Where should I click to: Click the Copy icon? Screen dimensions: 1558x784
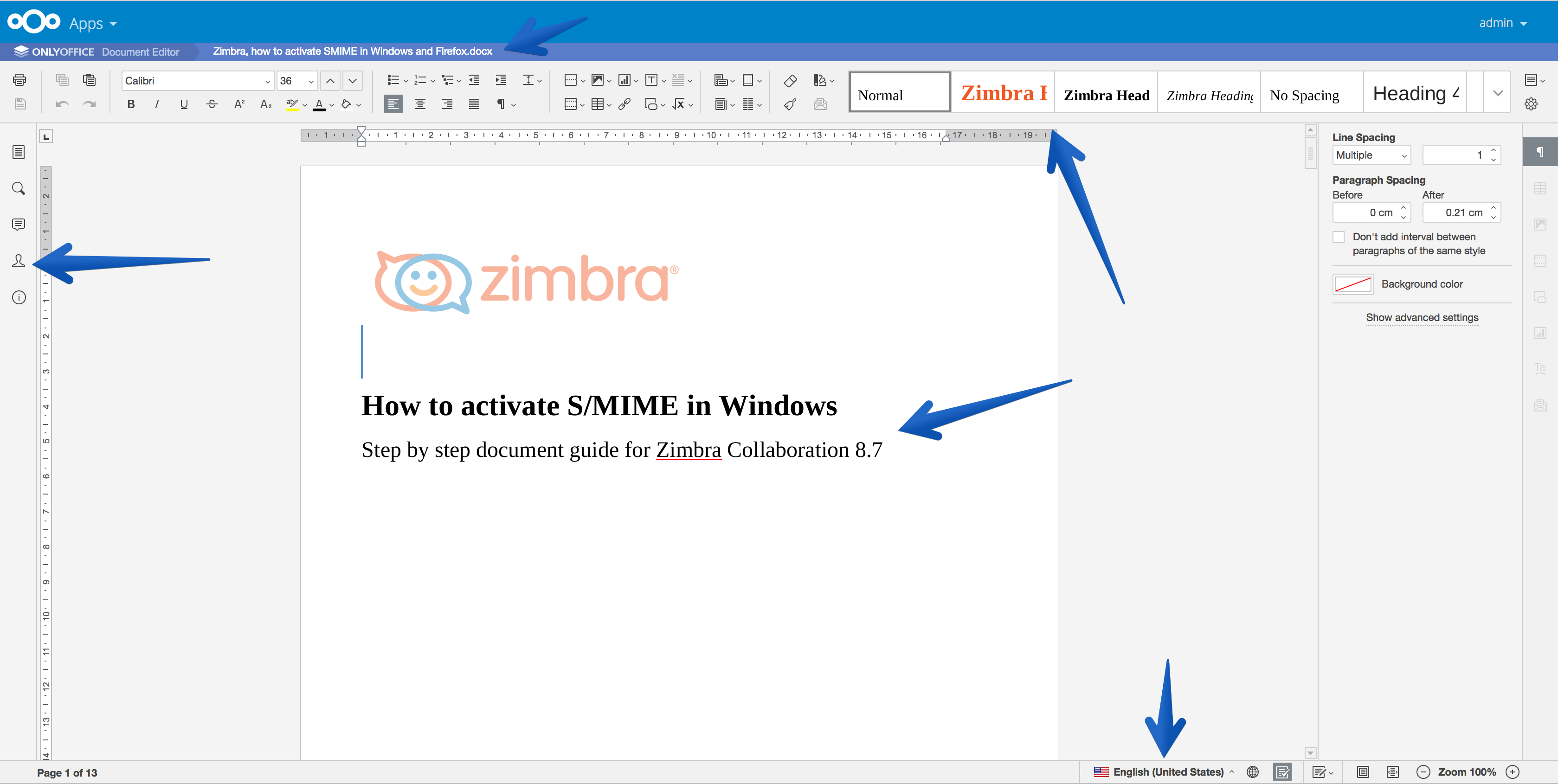[x=62, y=80]
